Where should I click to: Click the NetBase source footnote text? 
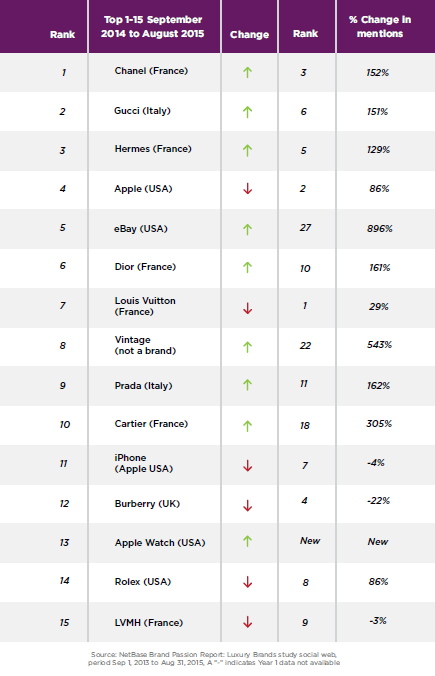(x=214, y=658)
